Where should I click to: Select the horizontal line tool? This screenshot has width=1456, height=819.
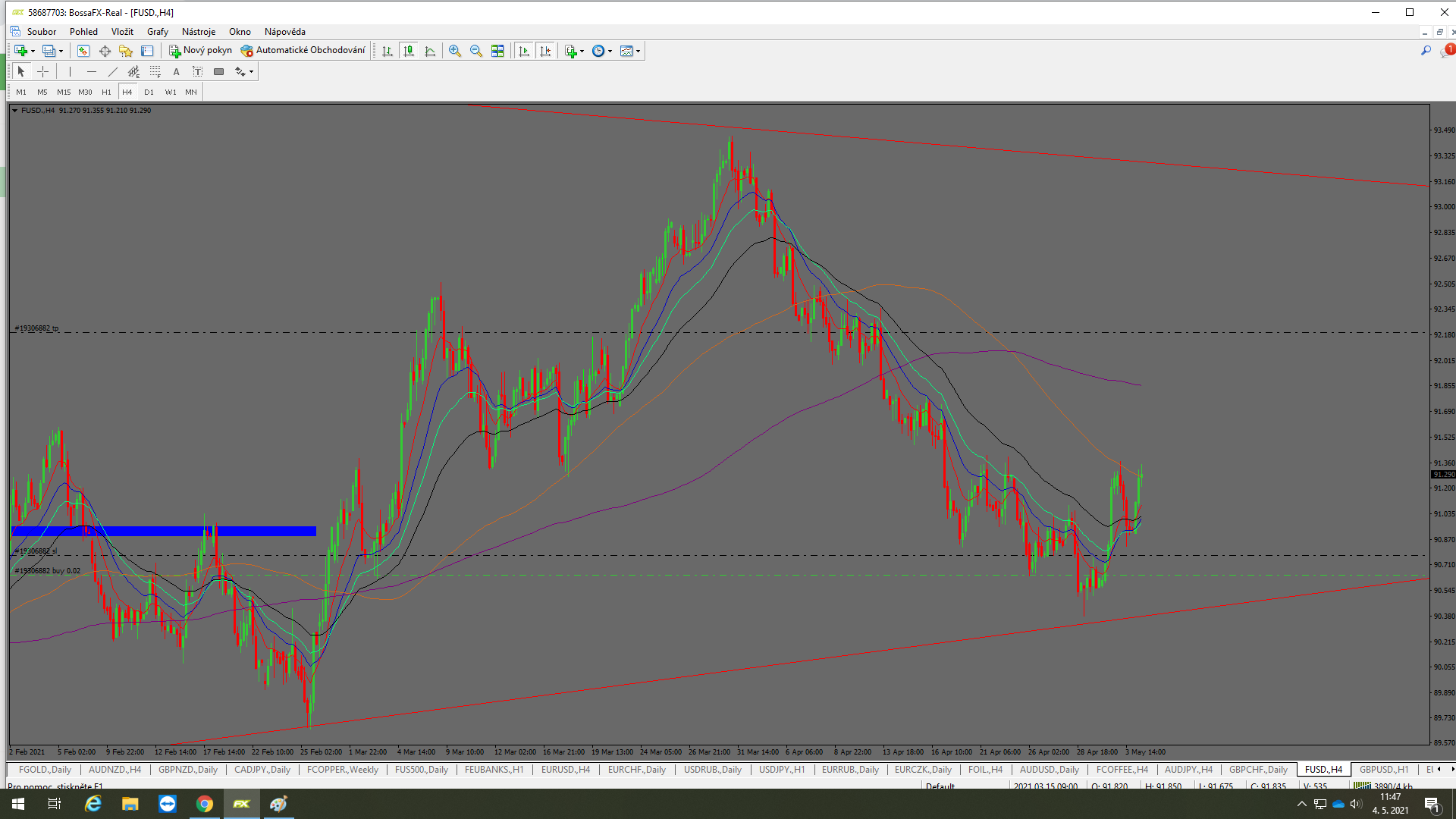(92, 71)
